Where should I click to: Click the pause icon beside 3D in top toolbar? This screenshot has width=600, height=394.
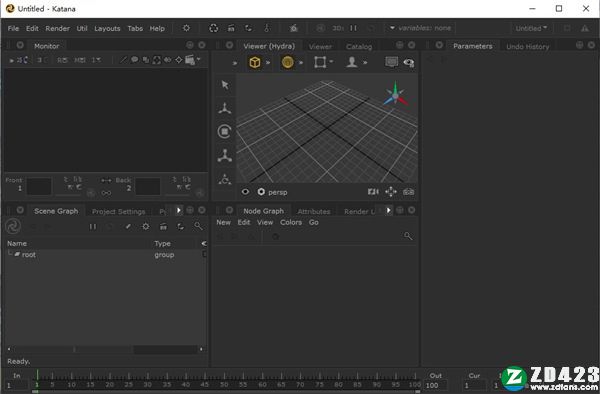[x=353, y=28]
